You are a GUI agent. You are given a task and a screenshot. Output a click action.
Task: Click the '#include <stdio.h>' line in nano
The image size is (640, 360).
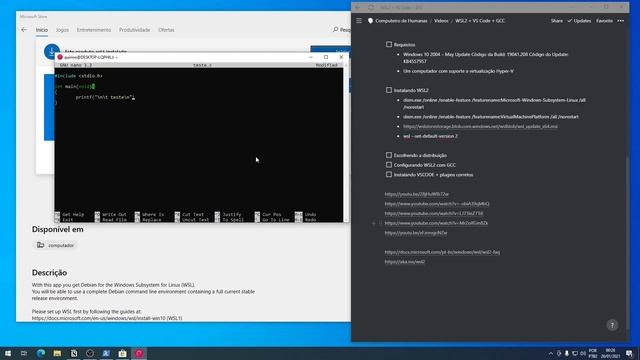pyautogui.click(x=78, y=76)
